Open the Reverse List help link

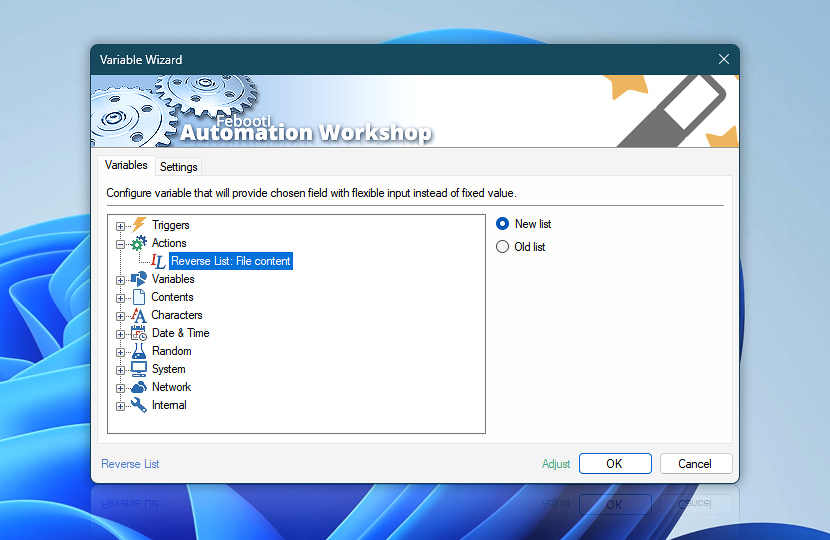[130, 464]
